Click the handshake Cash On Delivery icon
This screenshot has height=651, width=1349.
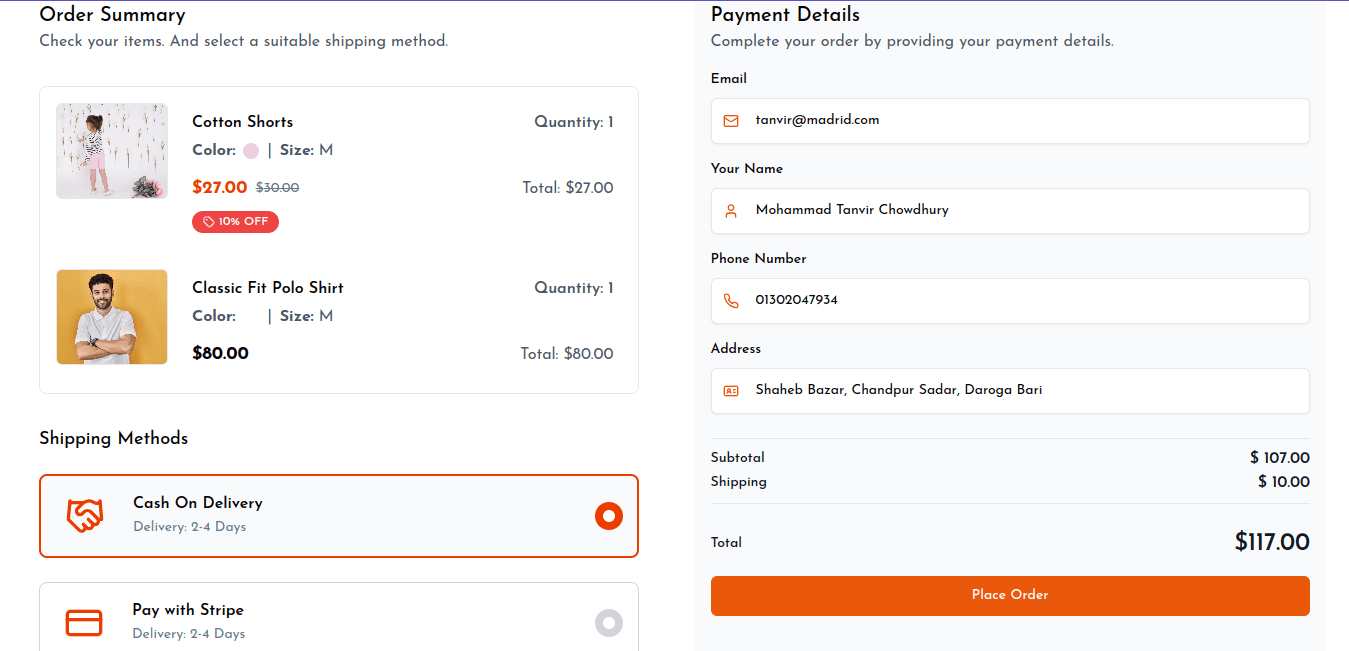coord(85,515)
